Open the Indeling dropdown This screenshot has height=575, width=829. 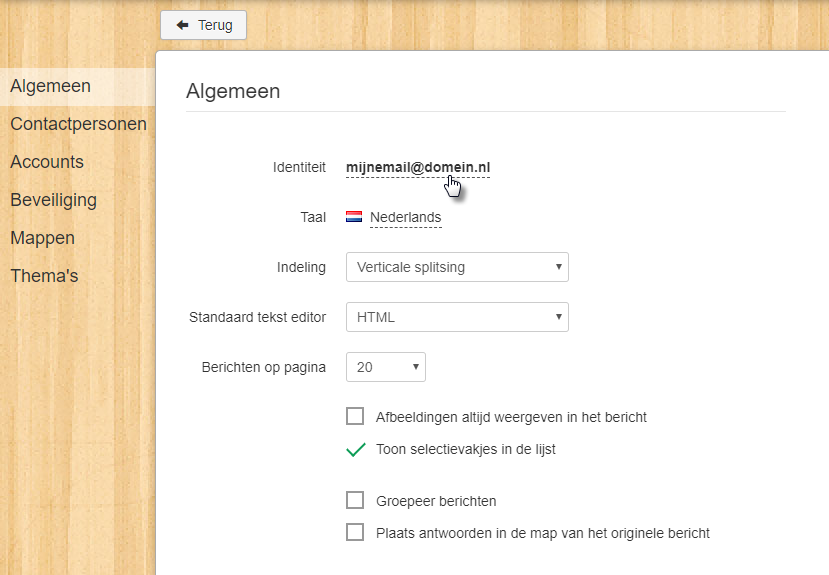457,267
